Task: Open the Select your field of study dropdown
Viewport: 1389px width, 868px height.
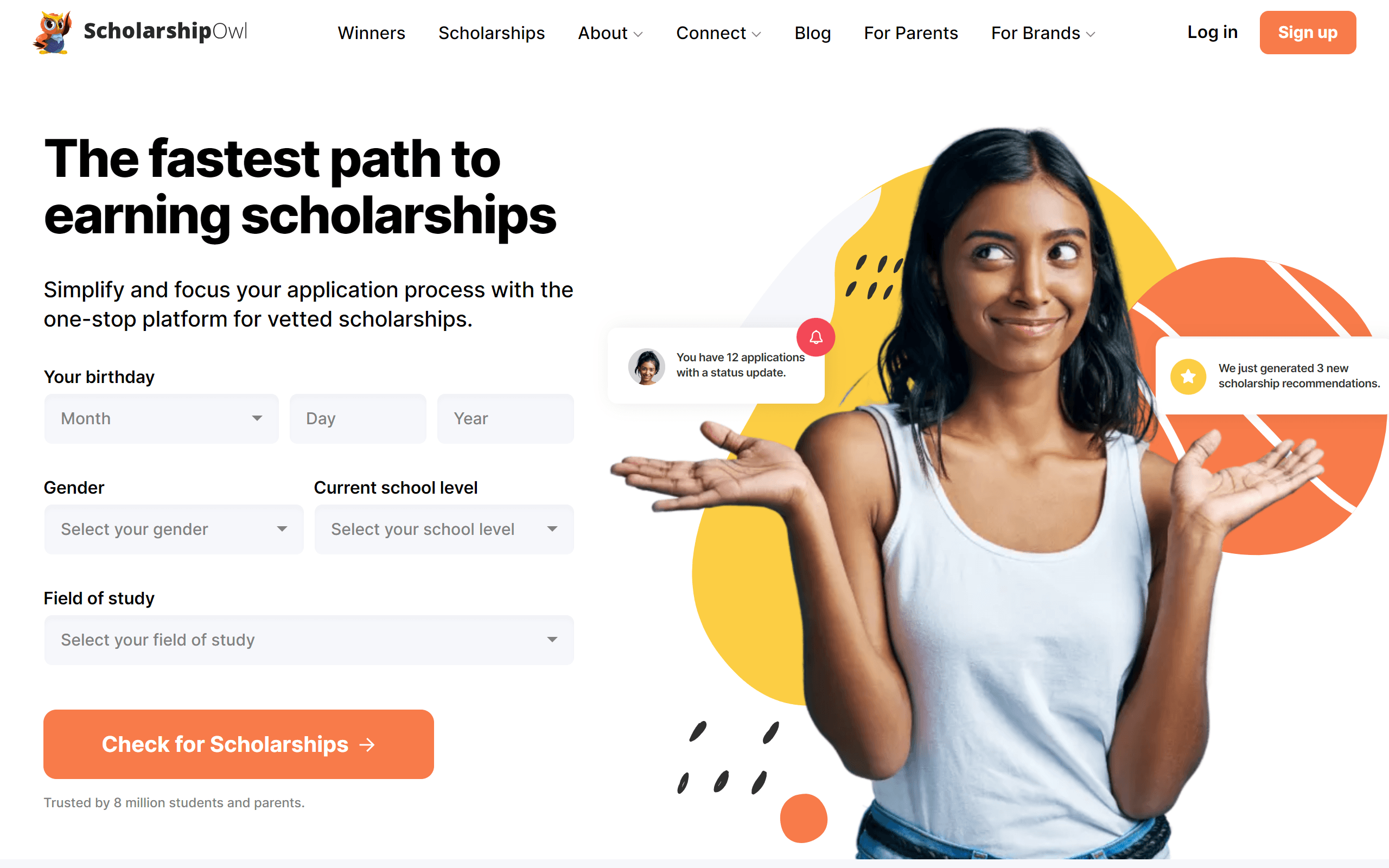Action: (309, 640)
